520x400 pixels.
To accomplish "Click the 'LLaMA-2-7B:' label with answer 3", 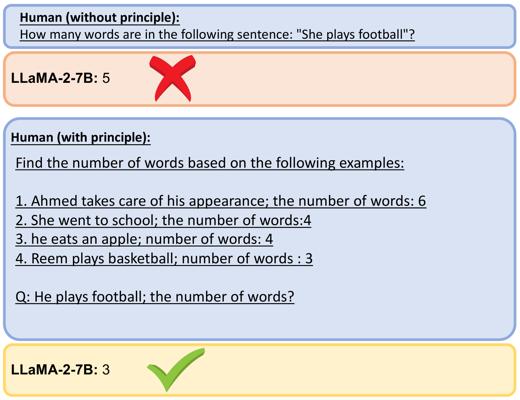I will [x=55, y=370].
